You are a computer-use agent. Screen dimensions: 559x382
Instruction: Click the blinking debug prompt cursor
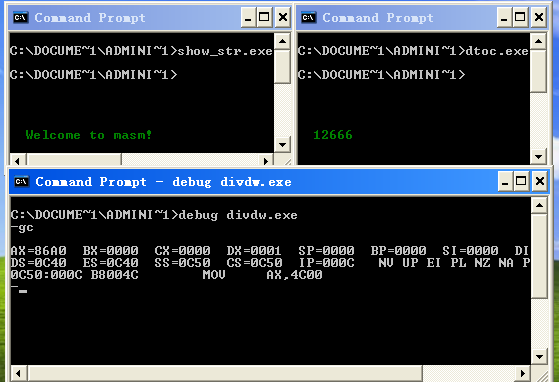pyautogui.click(x=23, y=291)
